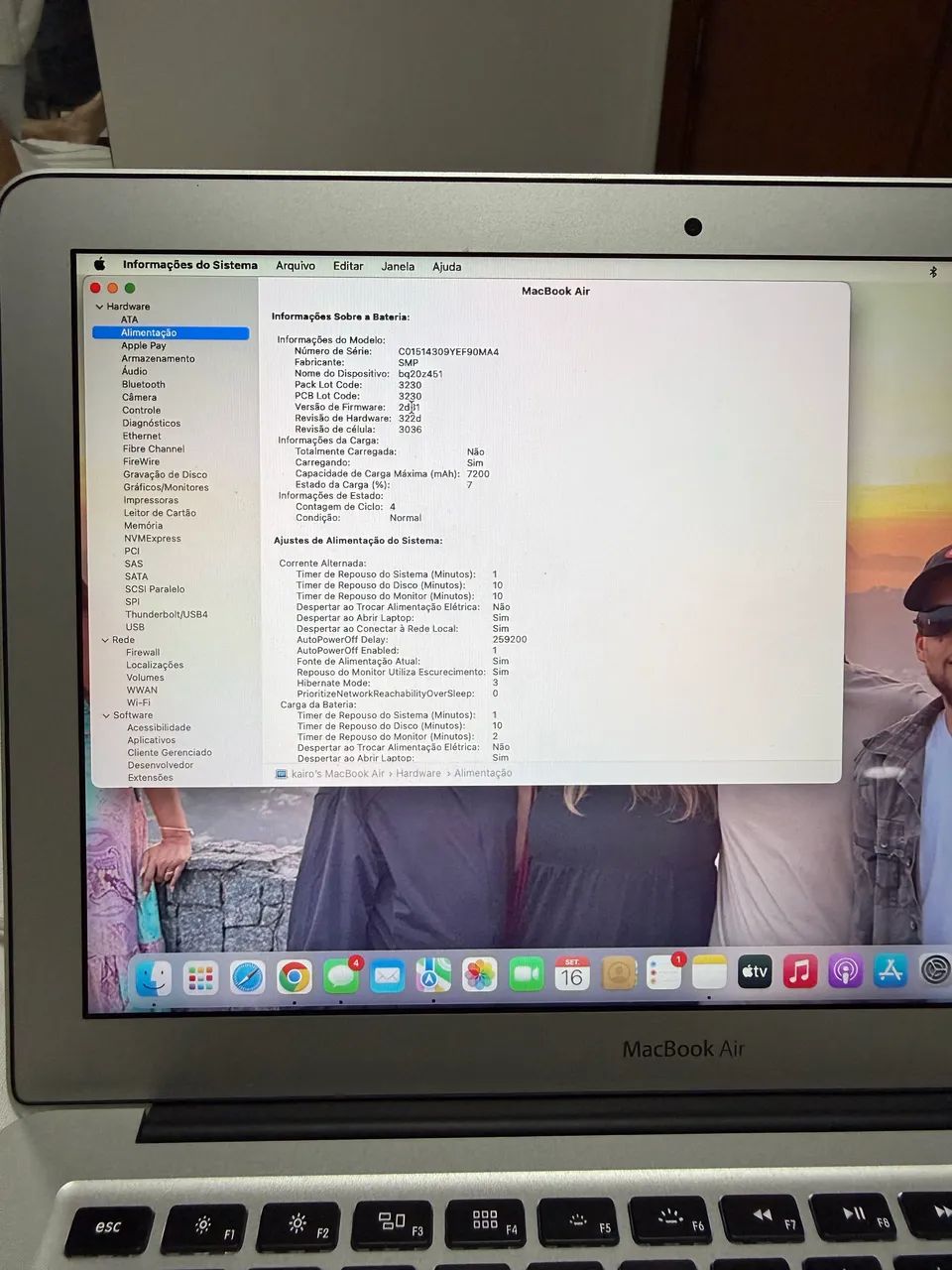Screen dimensions: 952x1270
Task: Open the Music app in Dock
Action: pyautogui.click(x=800, y=971)
